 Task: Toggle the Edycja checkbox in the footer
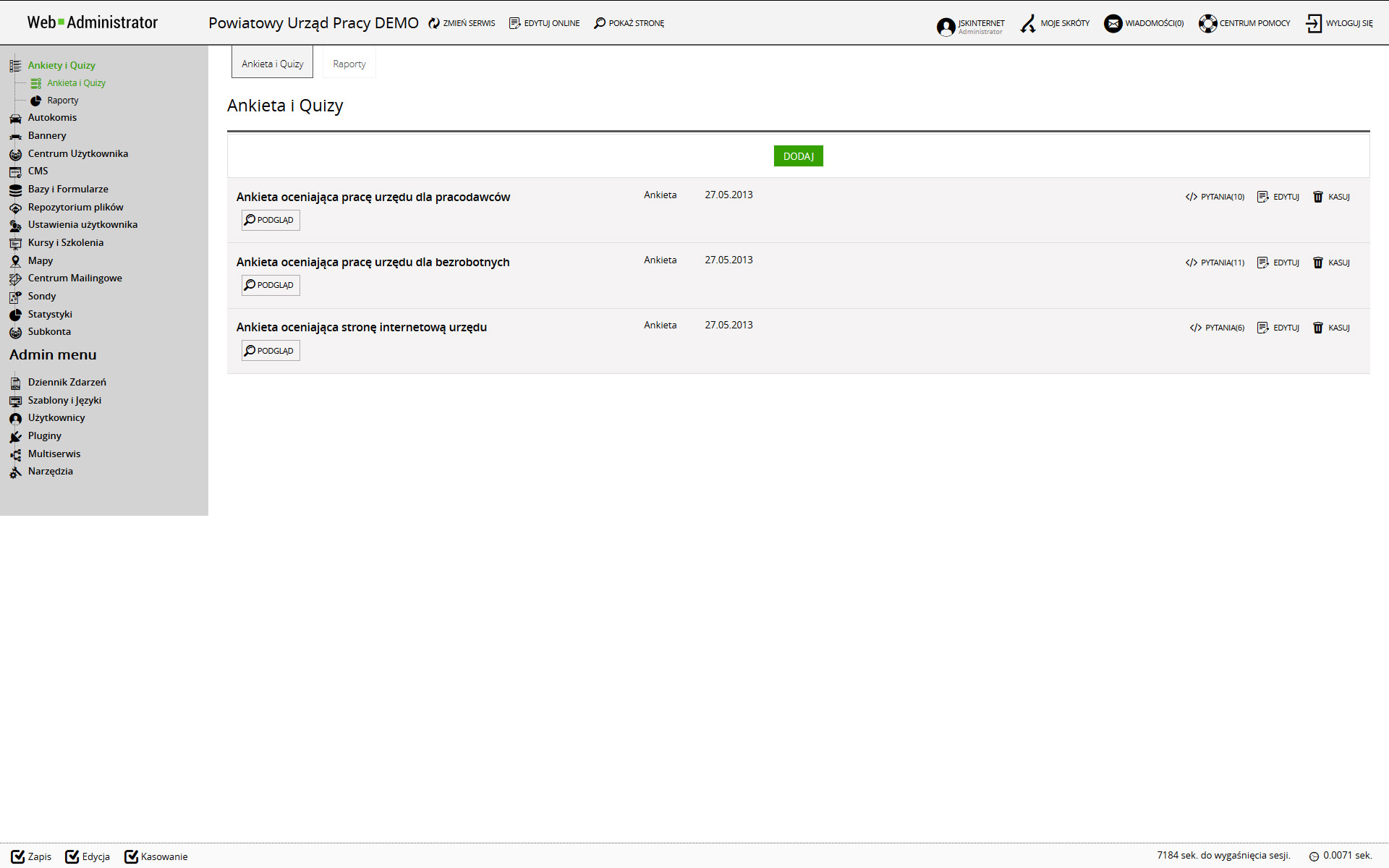[x=72, y=856]
